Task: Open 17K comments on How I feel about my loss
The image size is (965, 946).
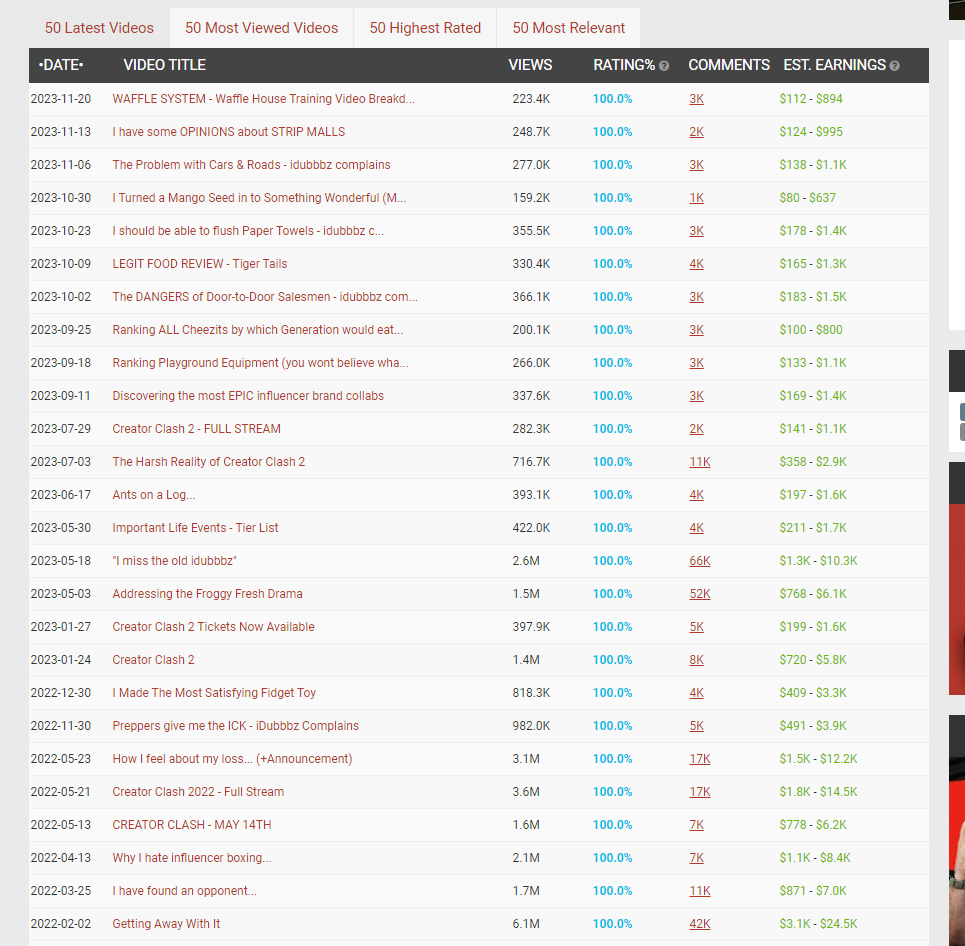Action: coord(700,760)
